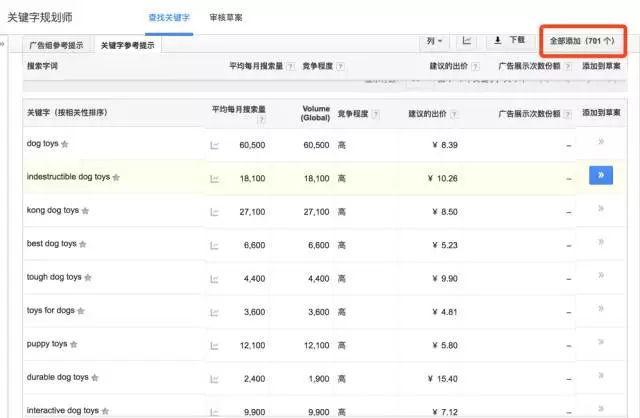Click the trend chart icon for 'durable dog toys'
This screenshot has width=640, height=418.
pos(214,379)
